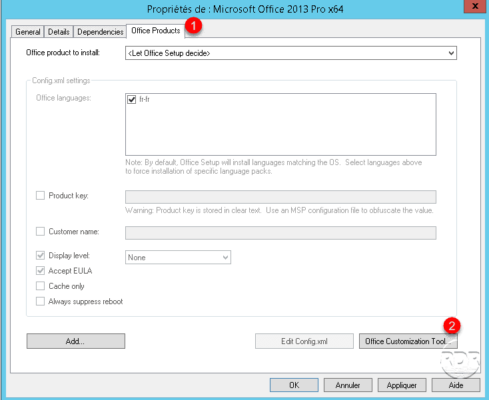This screenshot has width=489, height=400.
Task: Select the Dependencies tab
Action: (100, 32)
